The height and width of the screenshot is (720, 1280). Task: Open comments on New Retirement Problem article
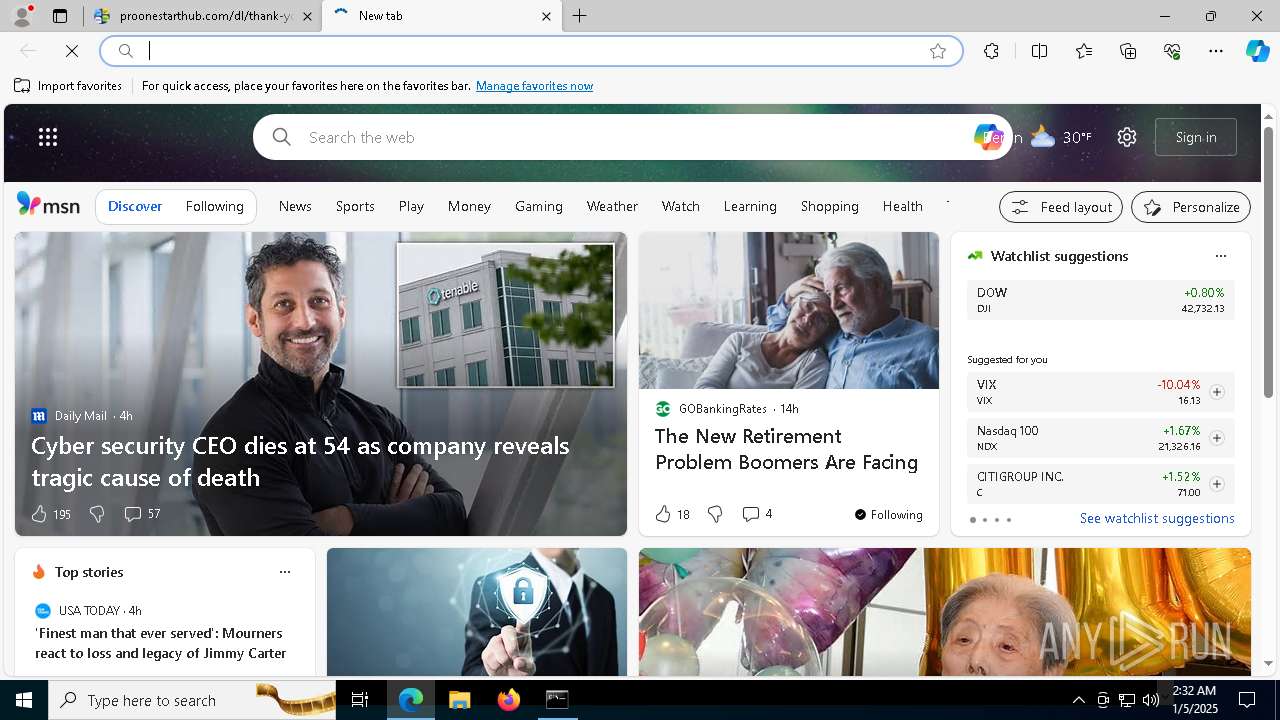[x=757, y=514]
